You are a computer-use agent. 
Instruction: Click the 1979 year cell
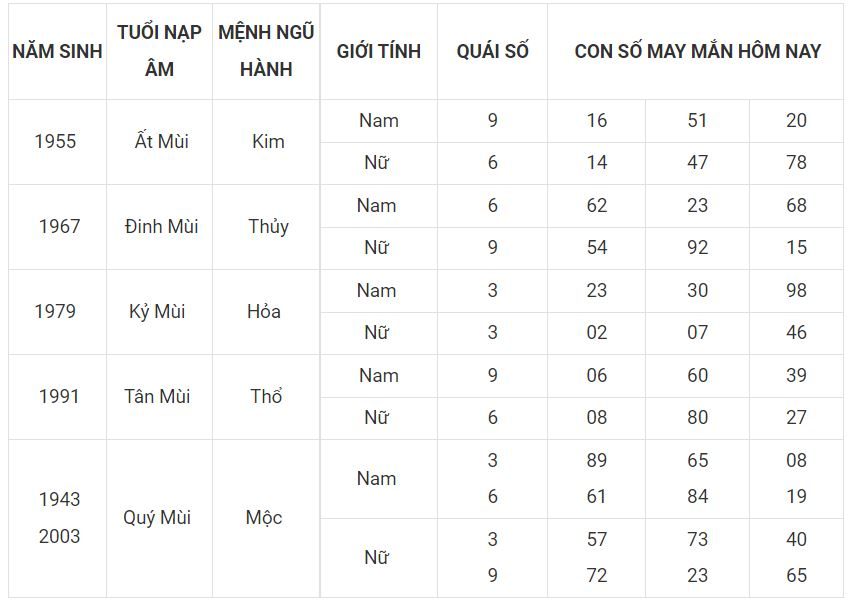click(57, 312)
